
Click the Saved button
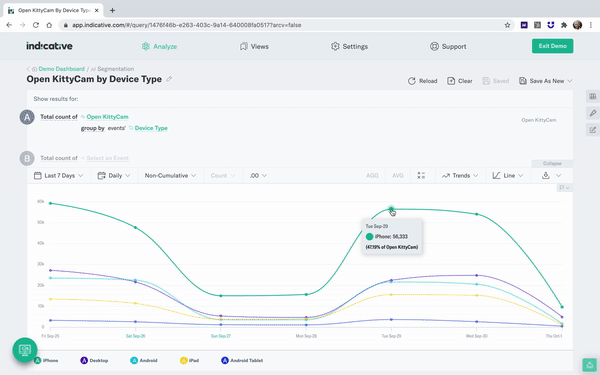496,81
